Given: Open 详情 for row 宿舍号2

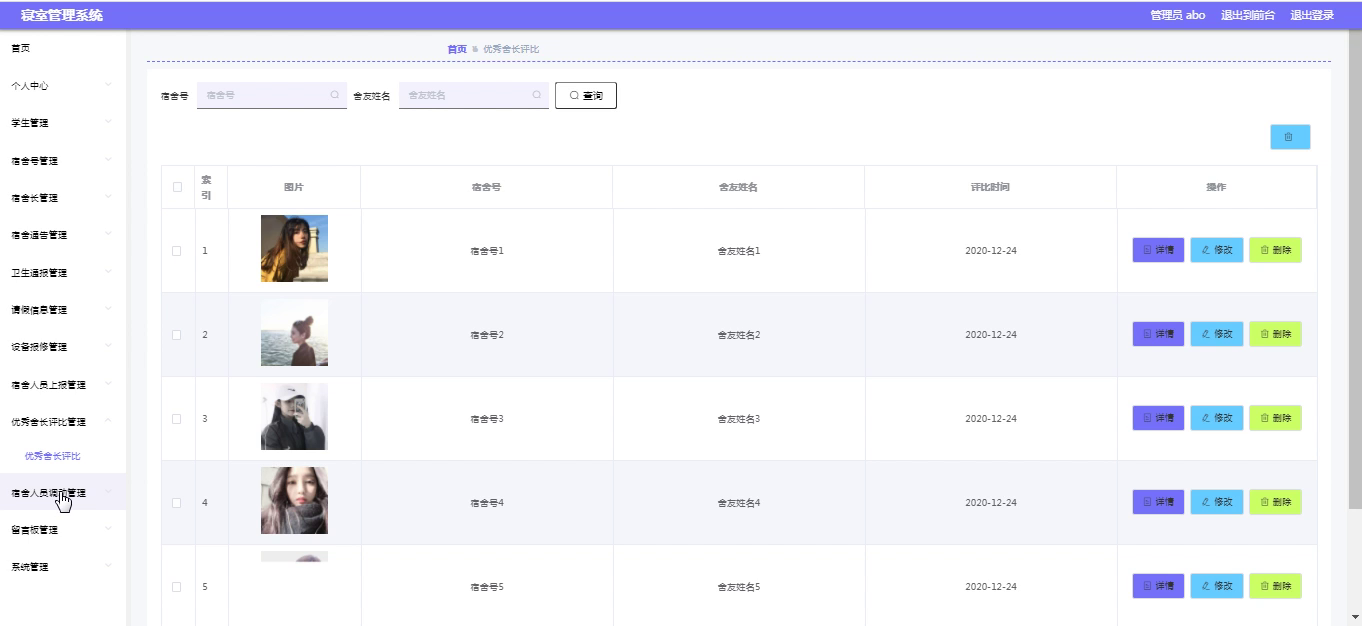Looking at the screenshot, I should tap(1158, 334).
